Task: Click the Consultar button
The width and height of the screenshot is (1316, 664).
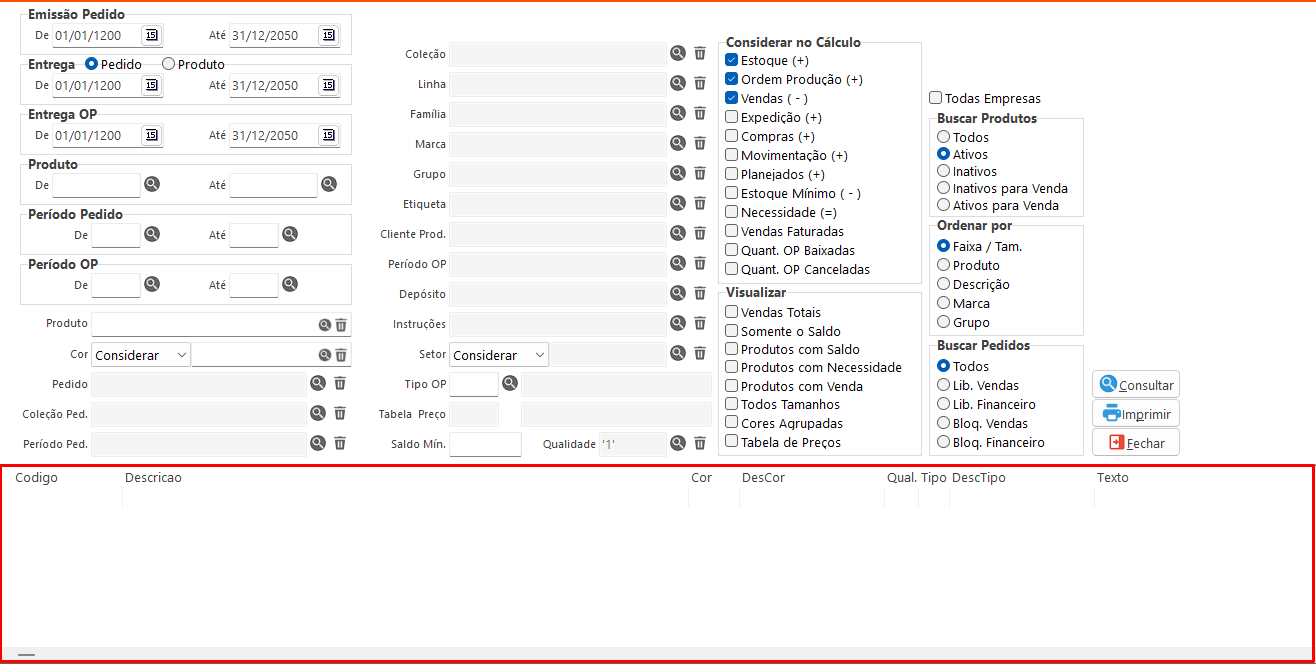Action: click(1136, 385)
